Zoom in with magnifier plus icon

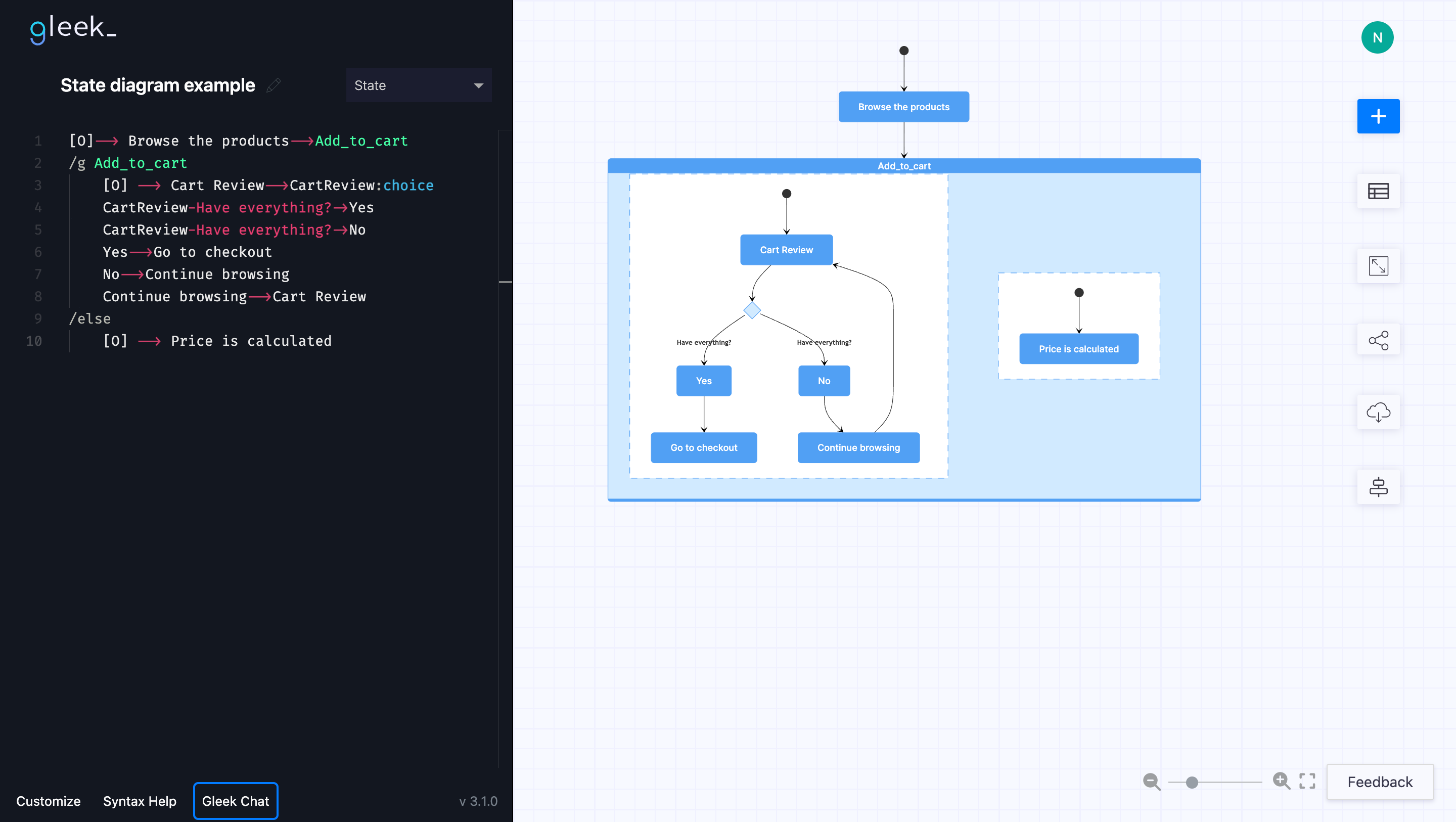(1282, 781)
